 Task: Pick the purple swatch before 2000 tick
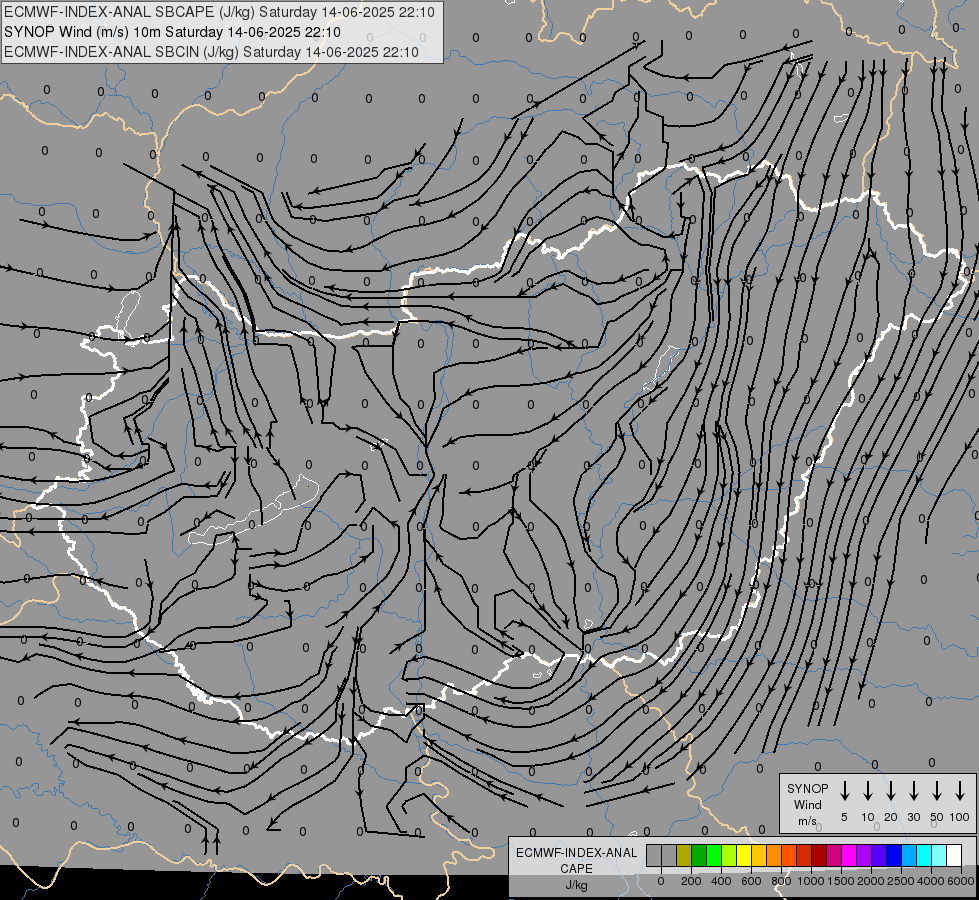click(863, 855)
